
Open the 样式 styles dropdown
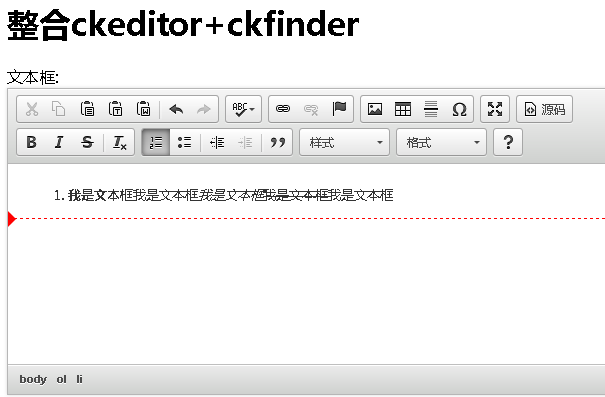pyautogui.click(x=345, y=142)
